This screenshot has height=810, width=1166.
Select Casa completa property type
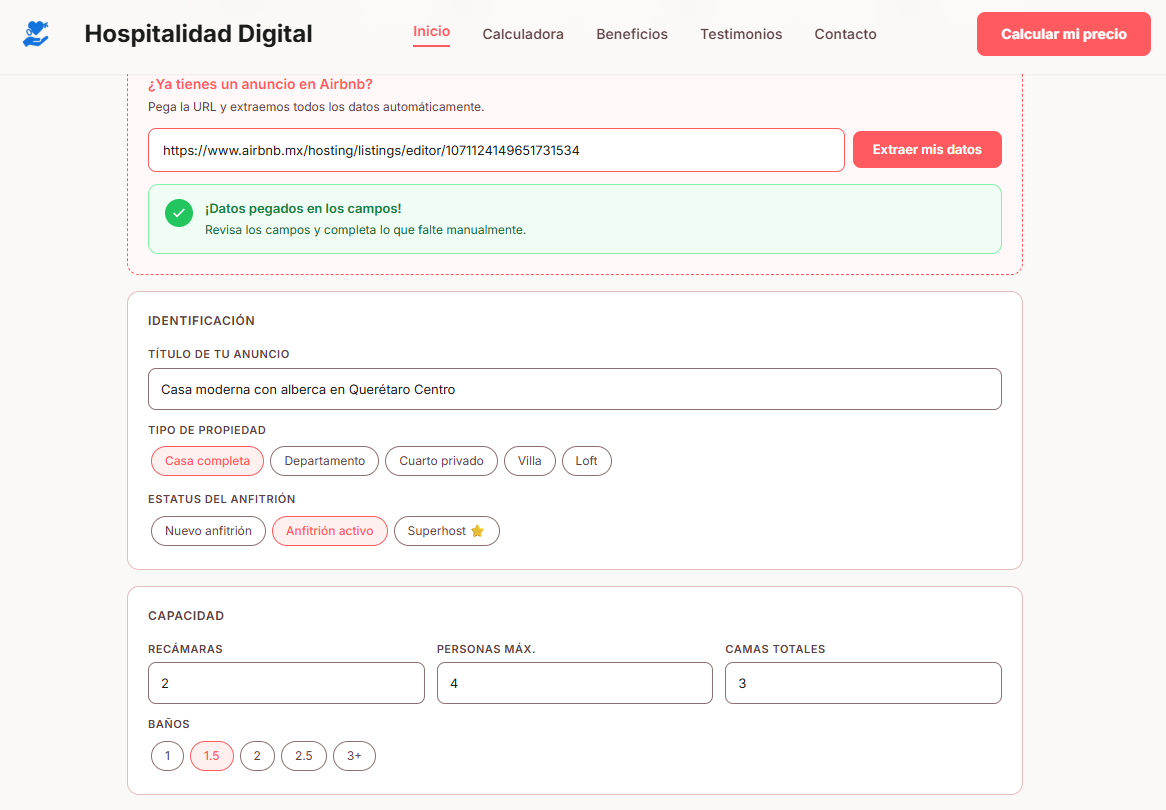pyautogui.click(x=207, y=461)
